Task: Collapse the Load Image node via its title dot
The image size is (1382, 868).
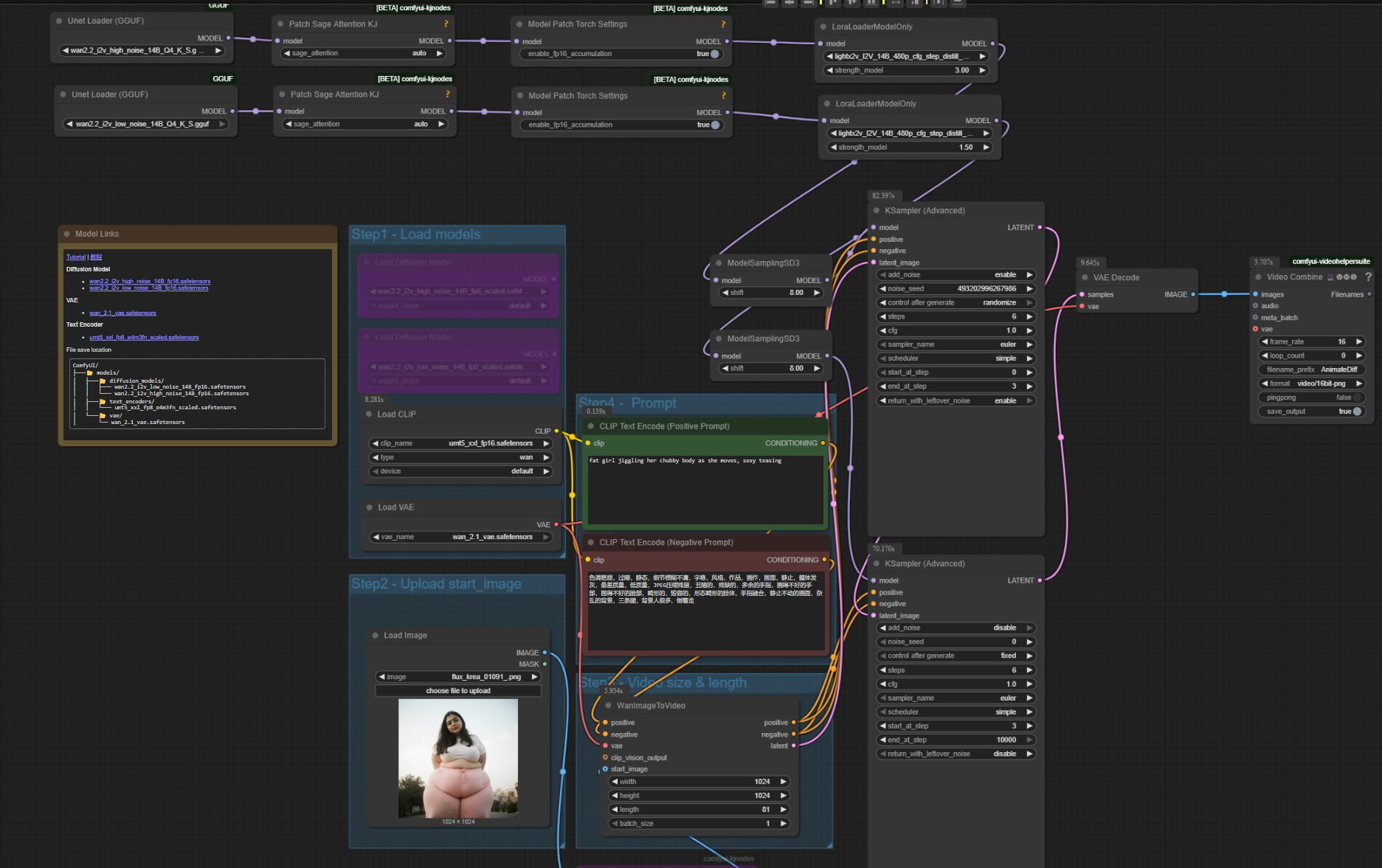Action: point(376,636)
